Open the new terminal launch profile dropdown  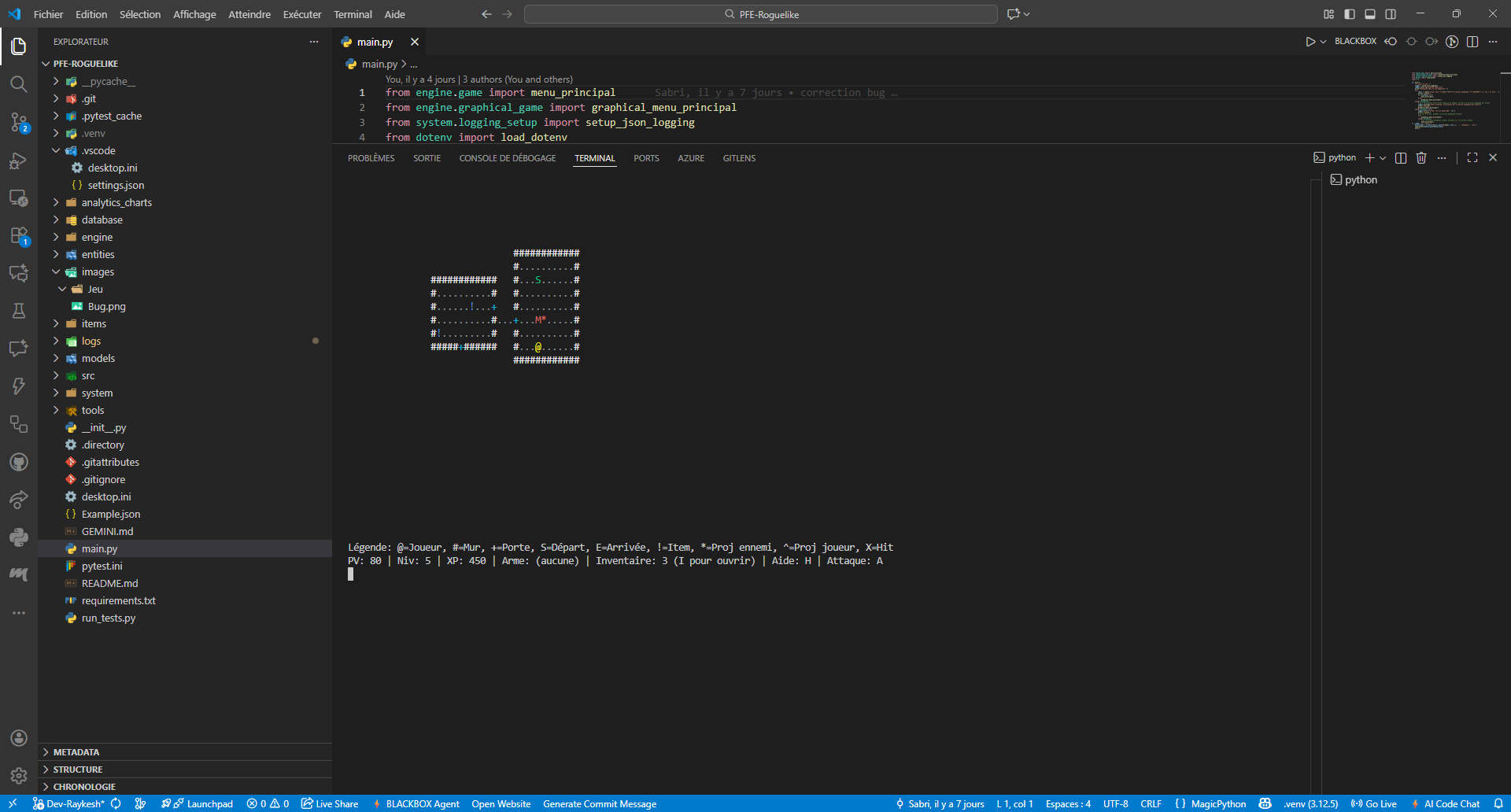click(1383, 158)
